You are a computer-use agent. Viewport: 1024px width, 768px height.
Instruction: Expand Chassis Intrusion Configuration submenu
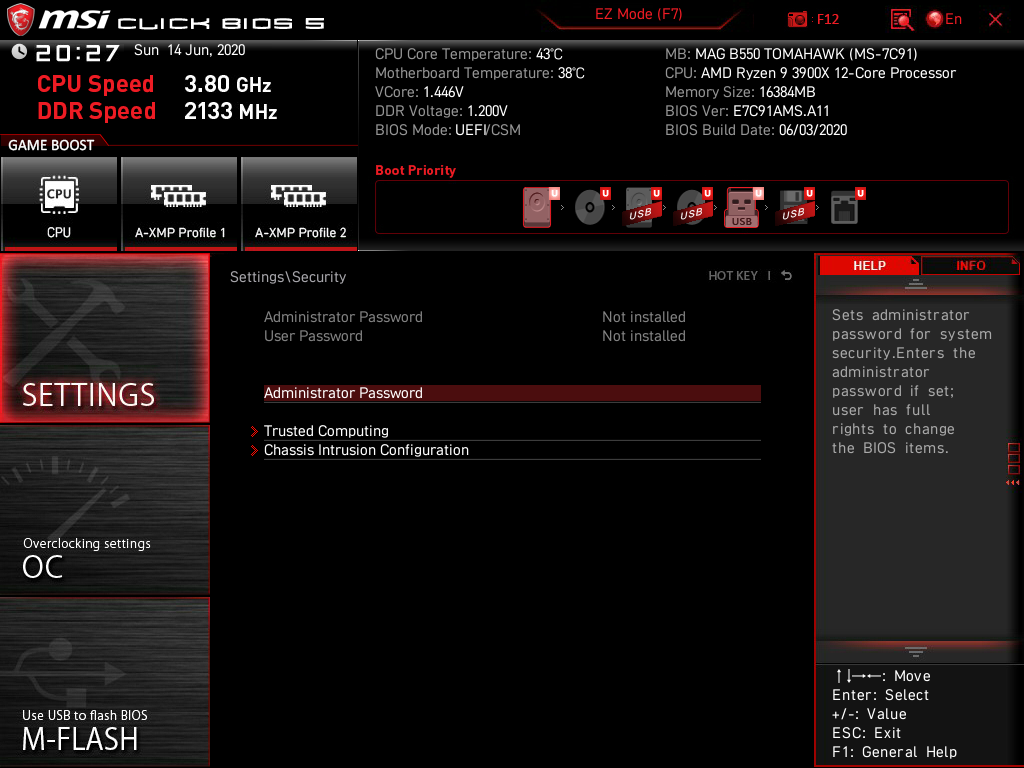pos(512,450)
